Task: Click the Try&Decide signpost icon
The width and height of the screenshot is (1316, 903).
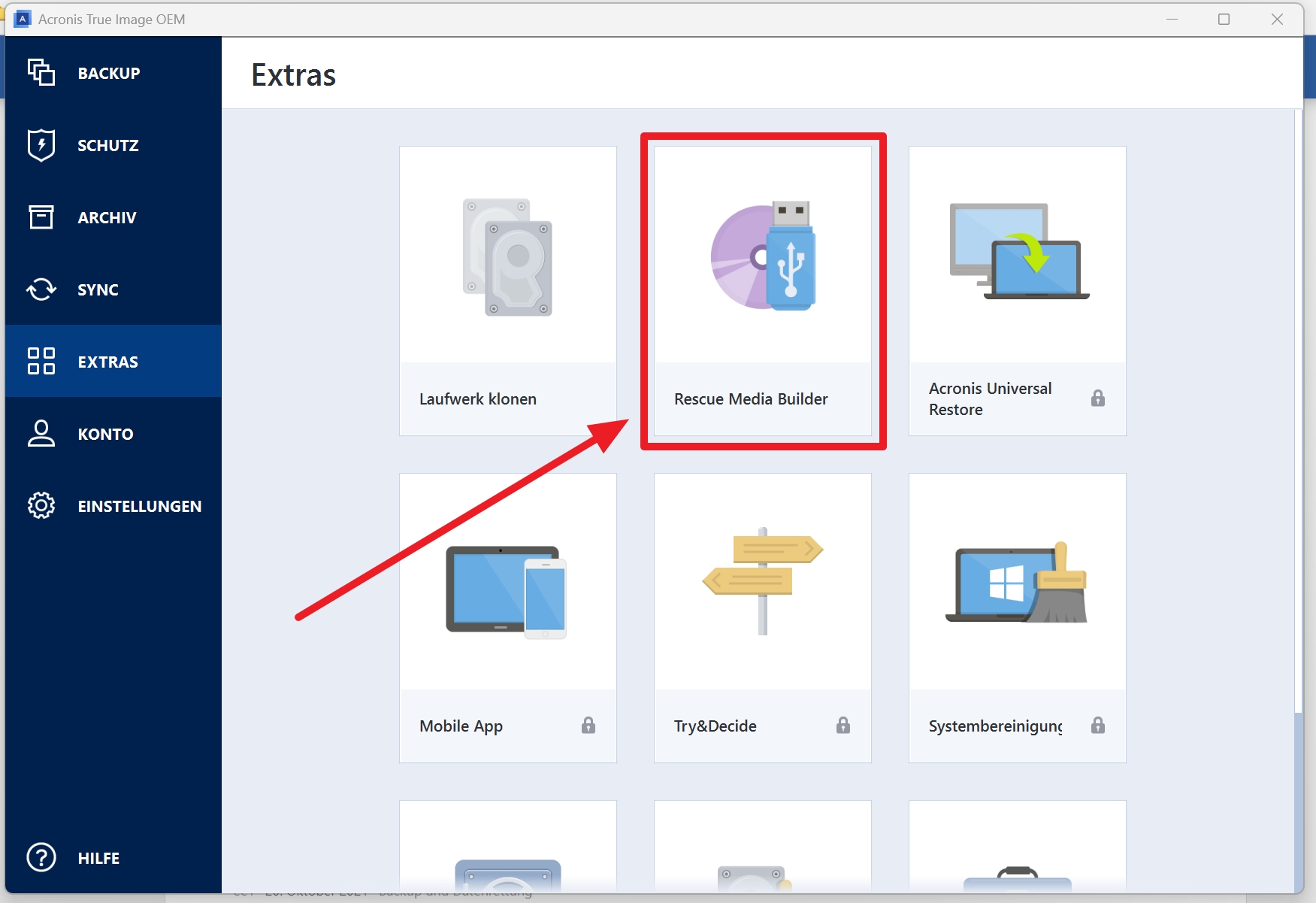Action: (x=763, y=580)
